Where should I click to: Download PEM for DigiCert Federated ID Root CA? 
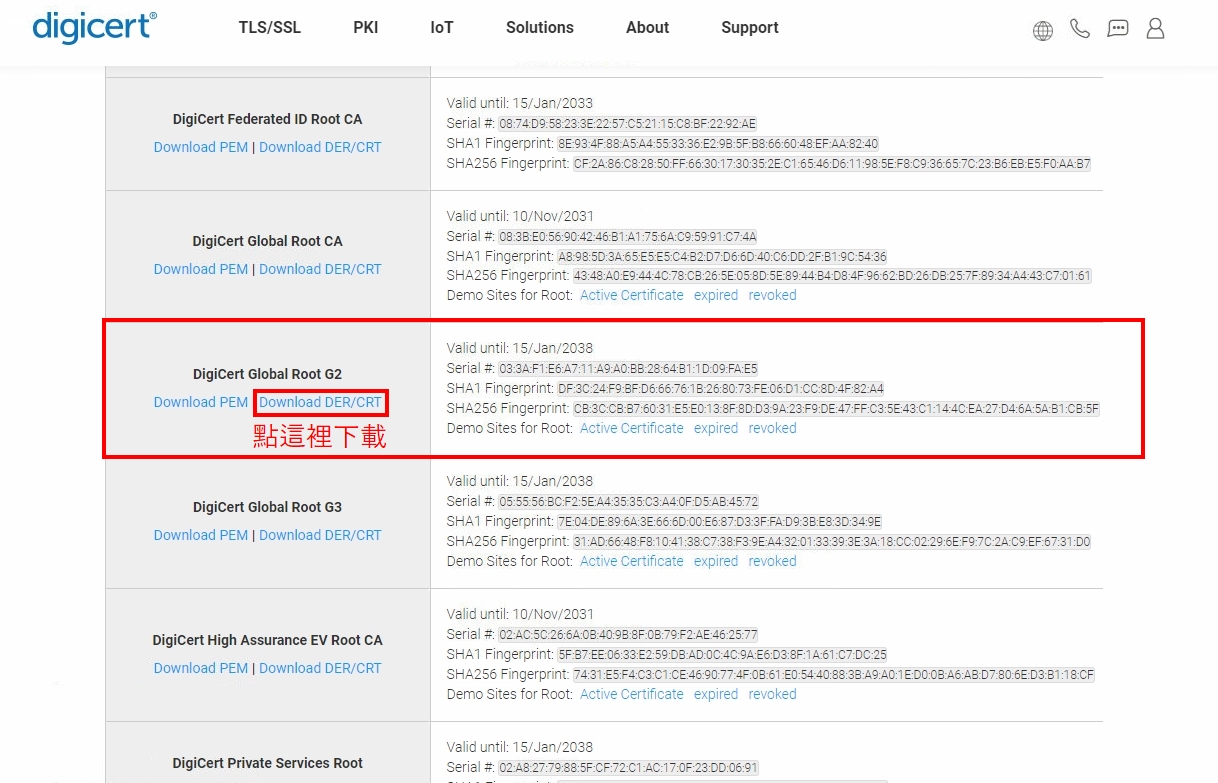201,147
